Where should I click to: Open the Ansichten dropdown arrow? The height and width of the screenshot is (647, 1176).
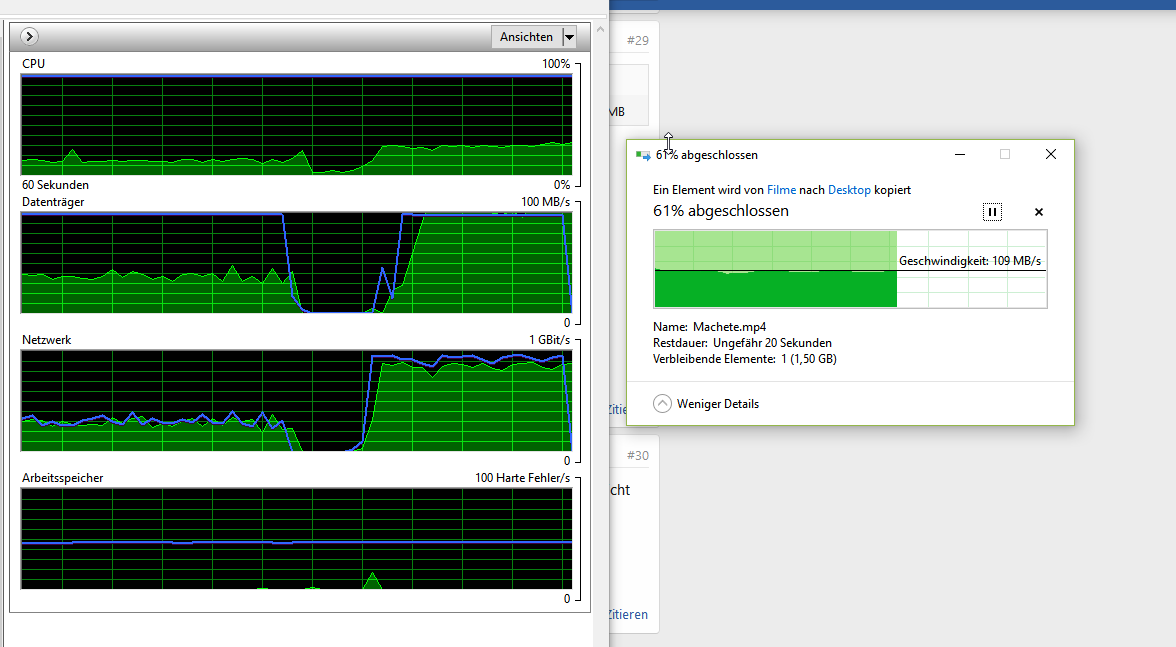coord(567,36)
